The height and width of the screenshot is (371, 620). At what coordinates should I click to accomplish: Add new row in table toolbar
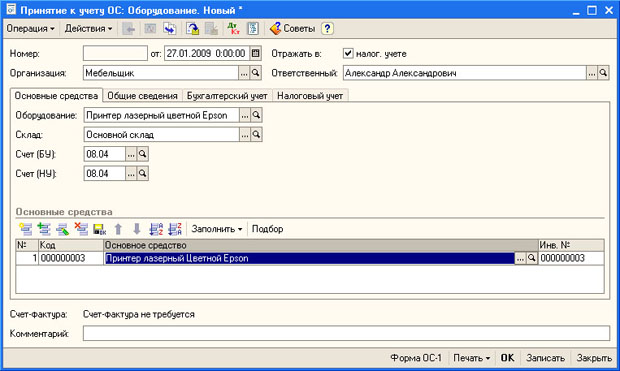[x=26, y=229]
